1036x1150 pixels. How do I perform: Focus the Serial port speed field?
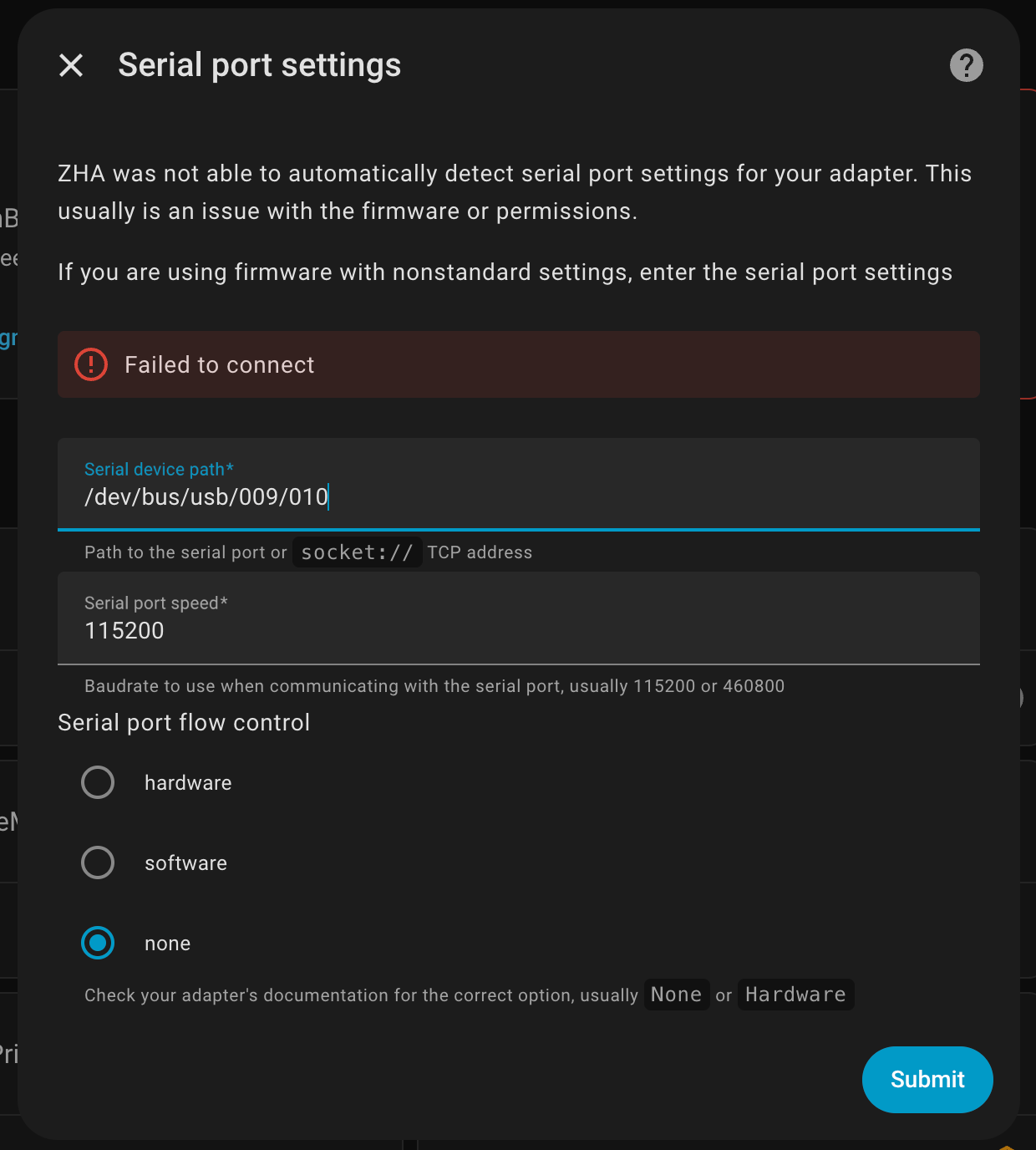pos(518,630)
